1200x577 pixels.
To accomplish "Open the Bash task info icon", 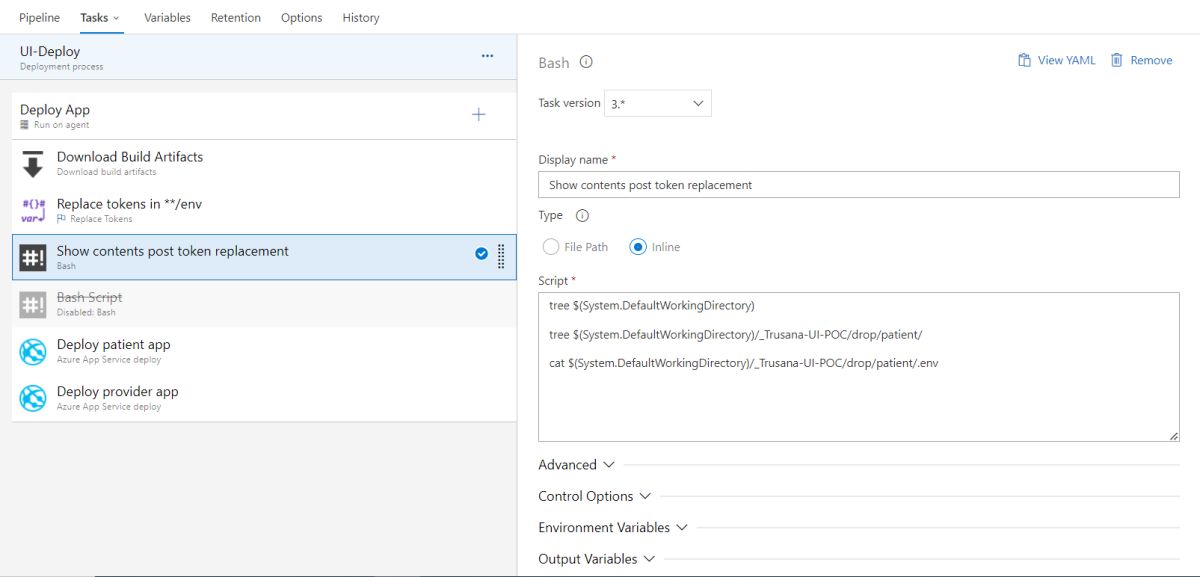I will (586, 62).
